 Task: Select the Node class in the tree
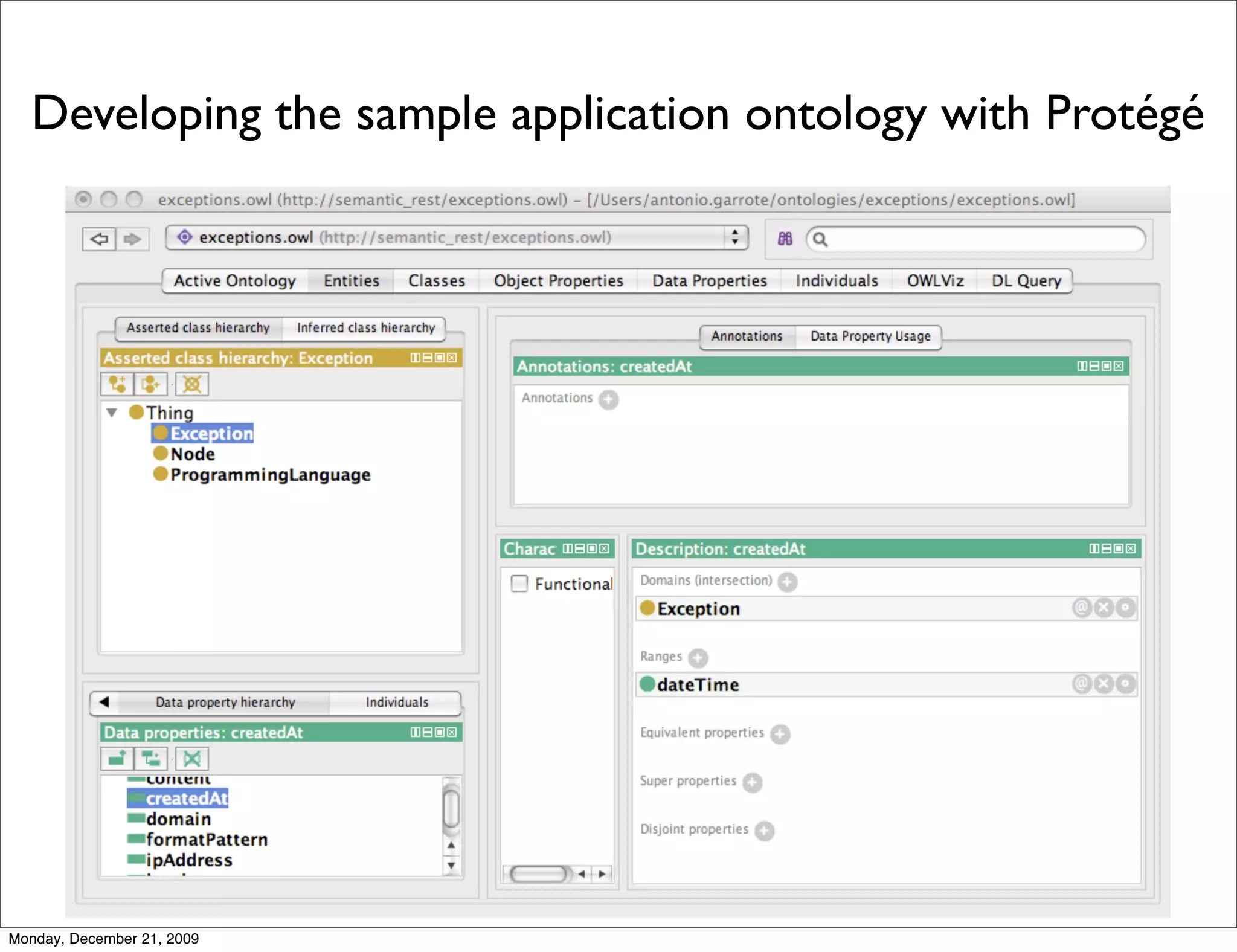click(184, 454)
